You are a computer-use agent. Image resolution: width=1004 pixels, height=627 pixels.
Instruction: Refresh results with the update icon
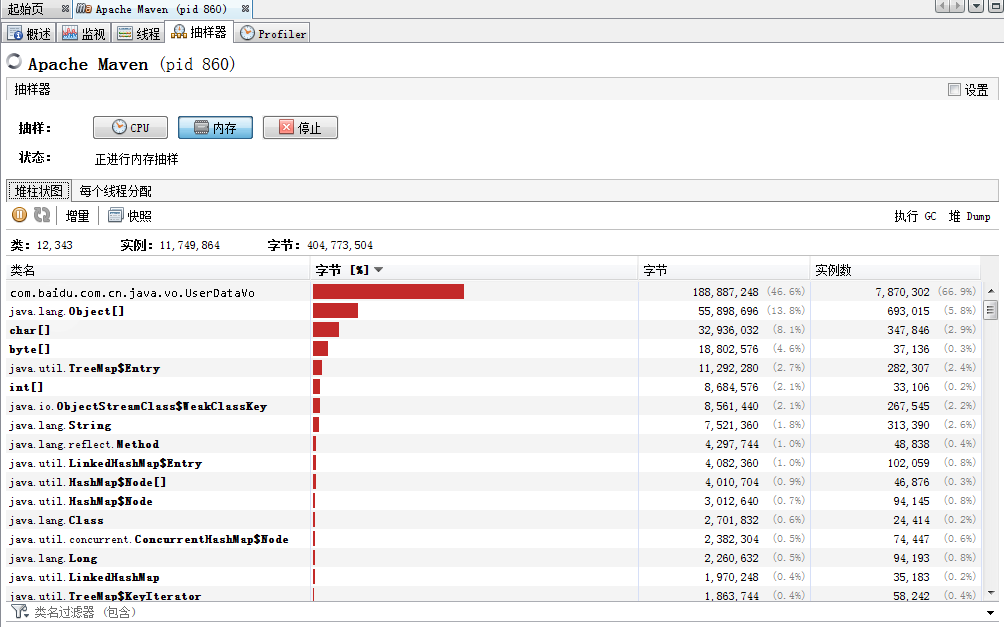(x=42, y=215)
